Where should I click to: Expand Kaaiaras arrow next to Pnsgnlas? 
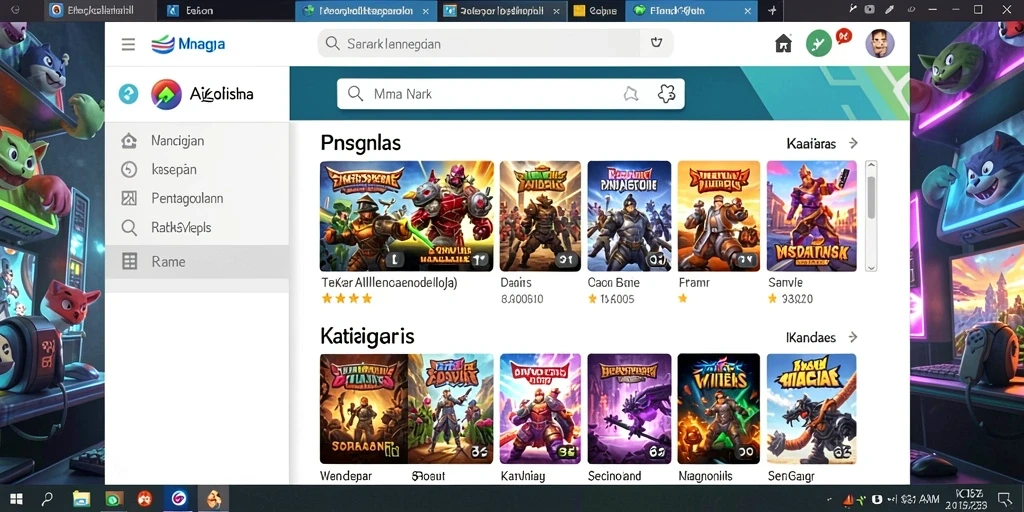(853, 143)
